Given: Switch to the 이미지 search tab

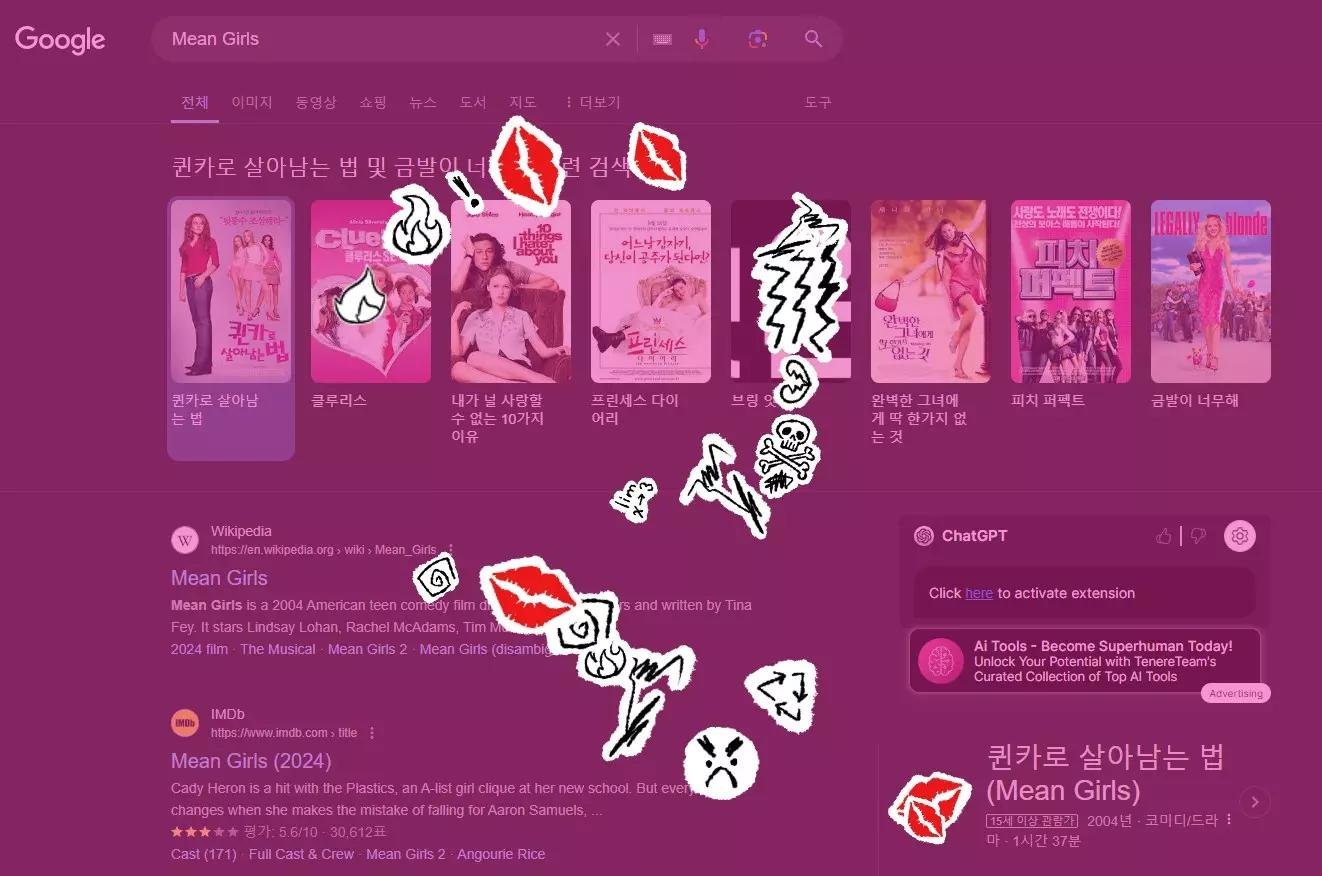Looking at the screenshot, I should (251, 102).
